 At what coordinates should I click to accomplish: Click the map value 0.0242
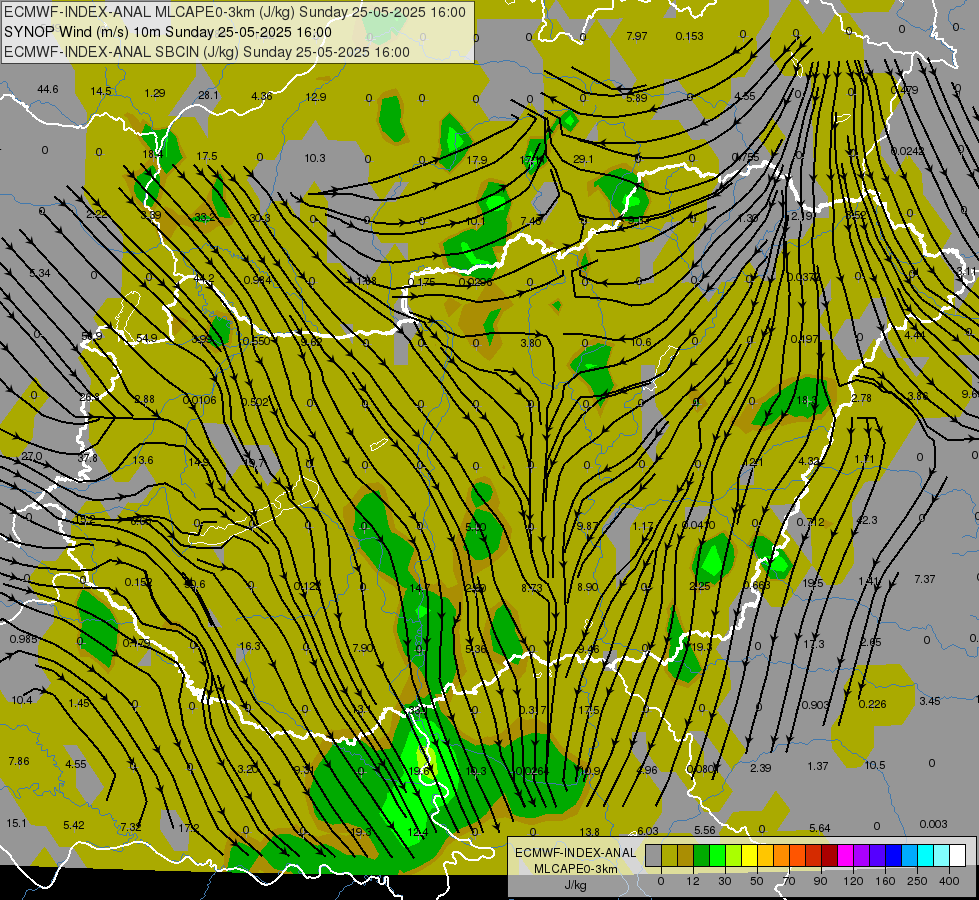pyautogui.click(x=908, y=151)
